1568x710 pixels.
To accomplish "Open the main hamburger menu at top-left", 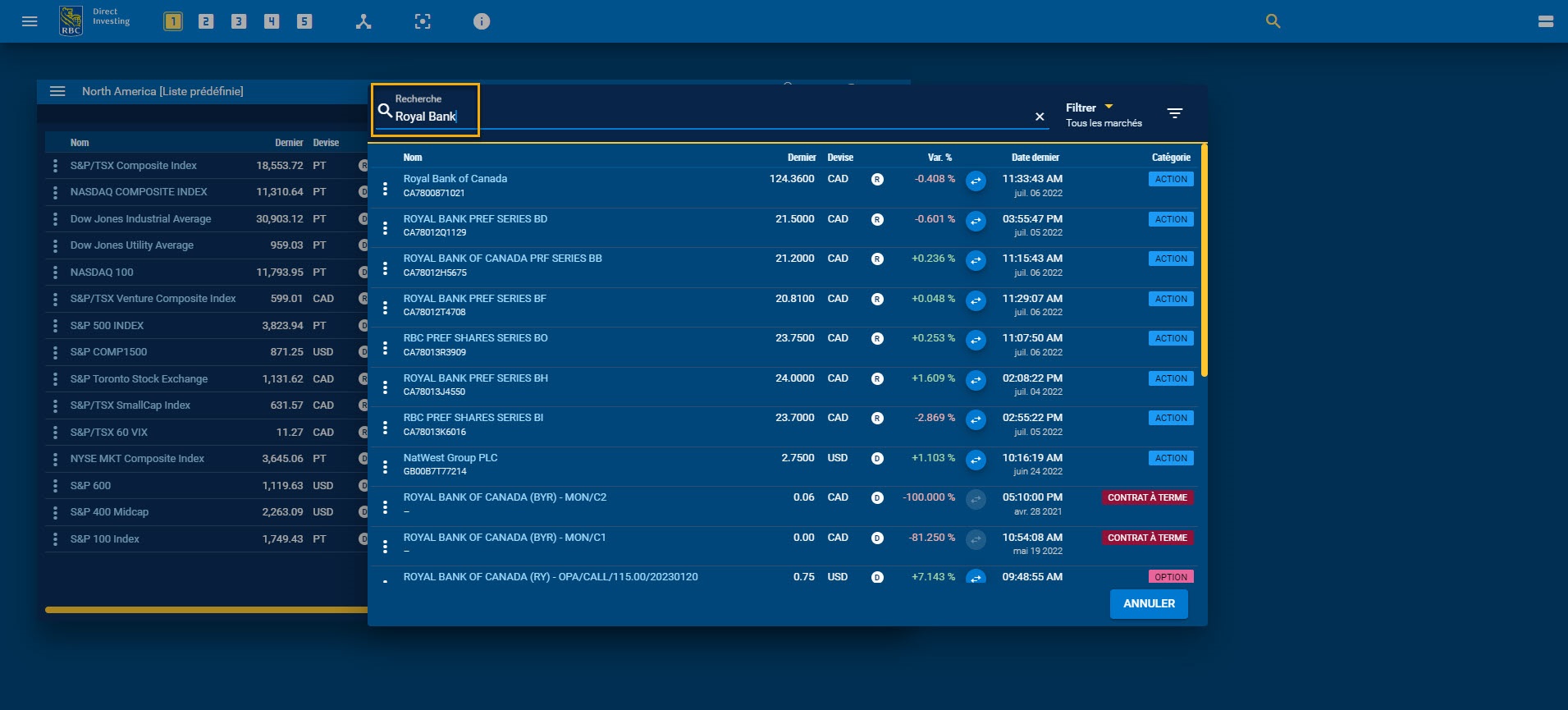I will click(30, 21).
